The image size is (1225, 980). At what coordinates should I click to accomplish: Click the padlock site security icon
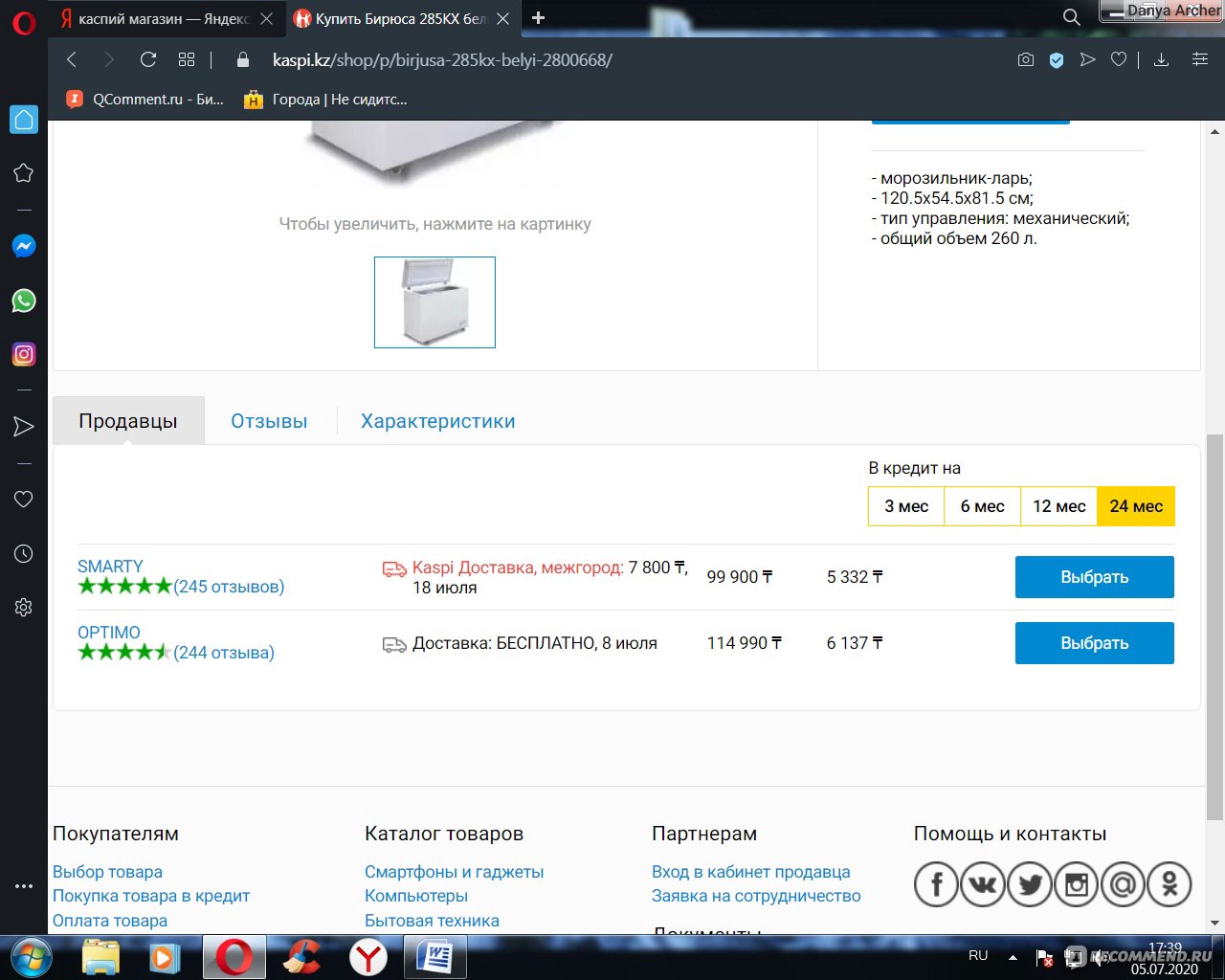tap(243, 59)
